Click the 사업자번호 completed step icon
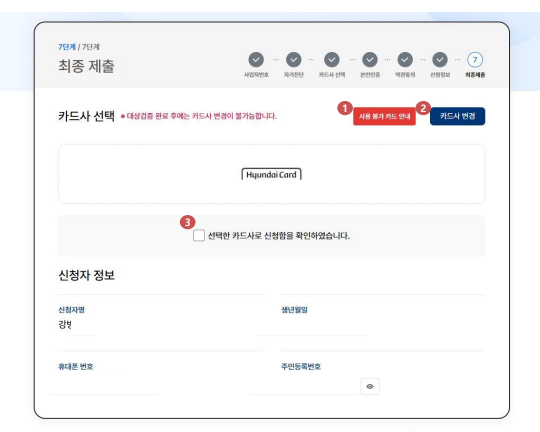This screenshot has height=432, width=540. [256, 60]
